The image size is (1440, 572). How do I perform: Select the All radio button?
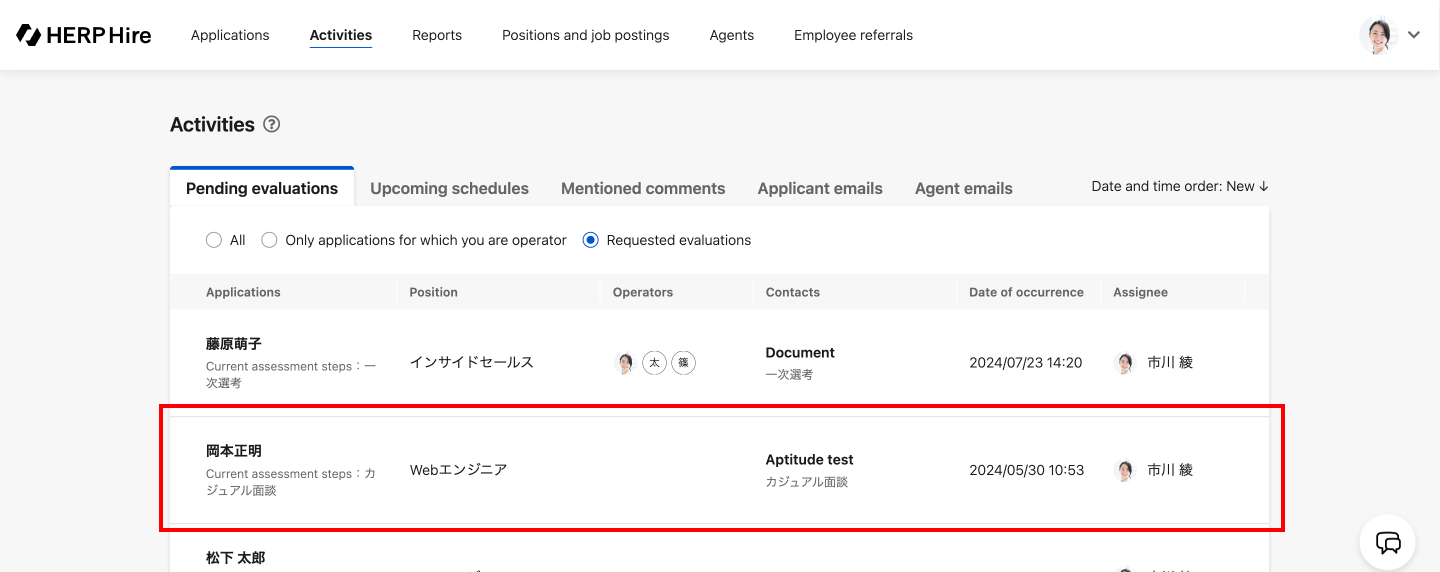(213, 240)
